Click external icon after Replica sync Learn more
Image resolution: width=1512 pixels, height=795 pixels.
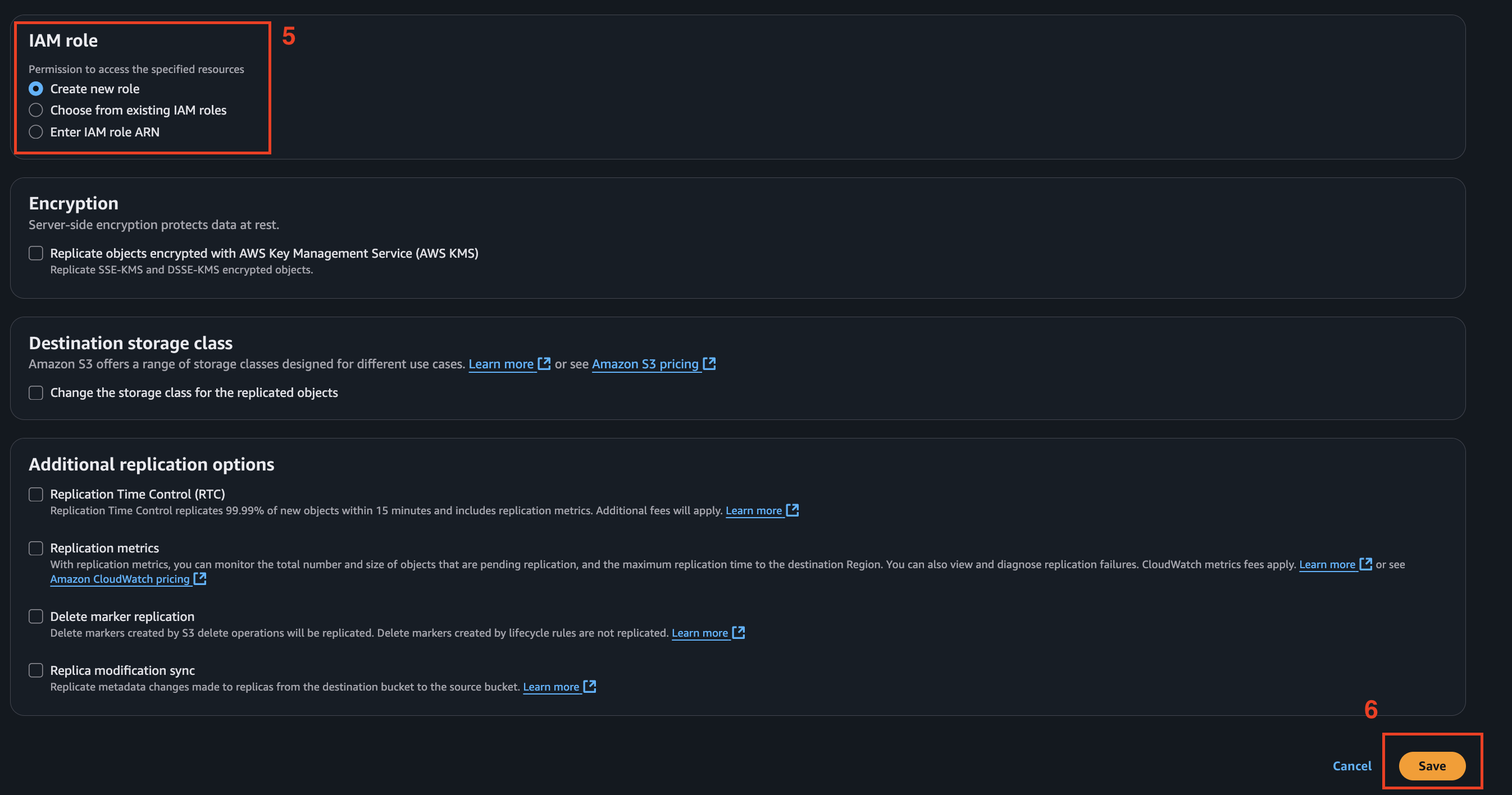point(590,687)
